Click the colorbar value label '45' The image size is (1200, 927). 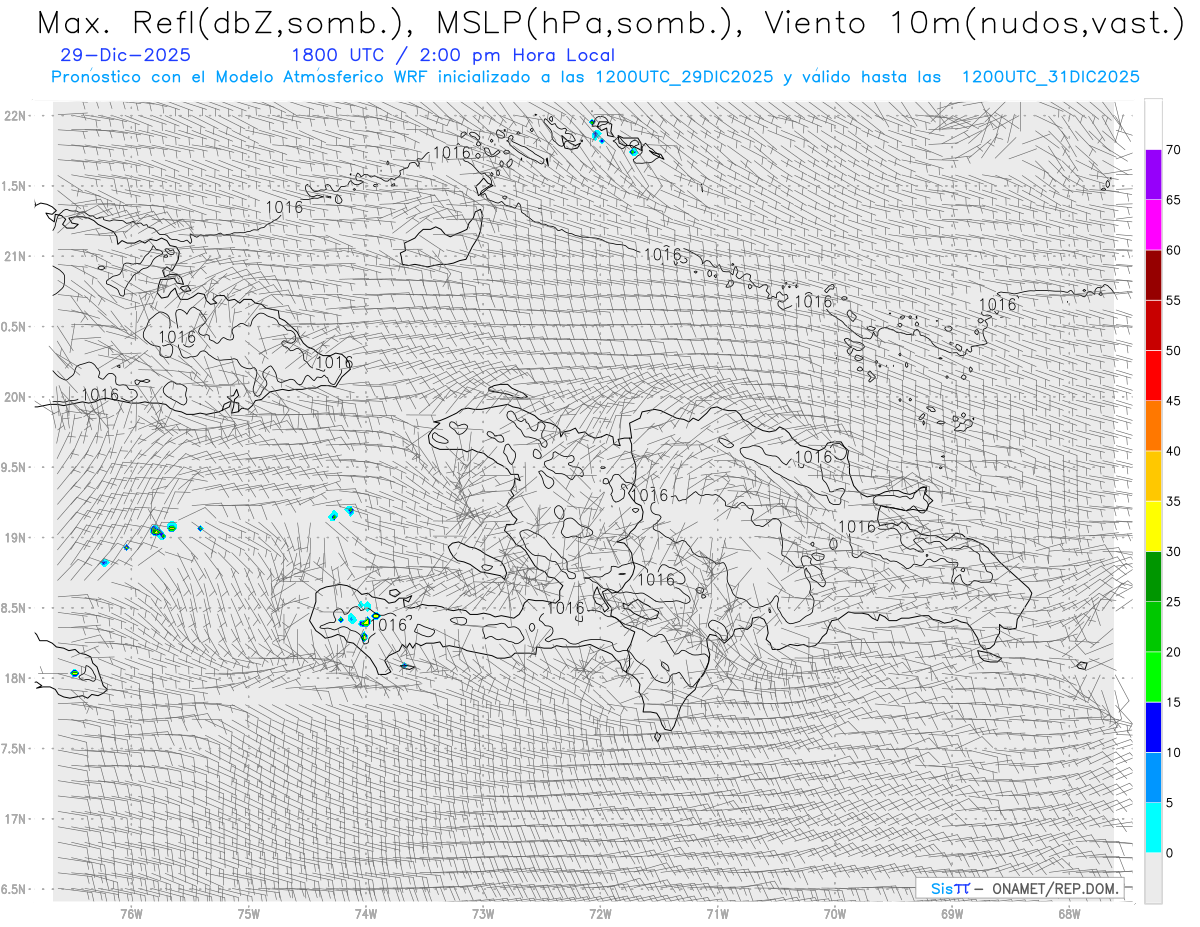1173,401
